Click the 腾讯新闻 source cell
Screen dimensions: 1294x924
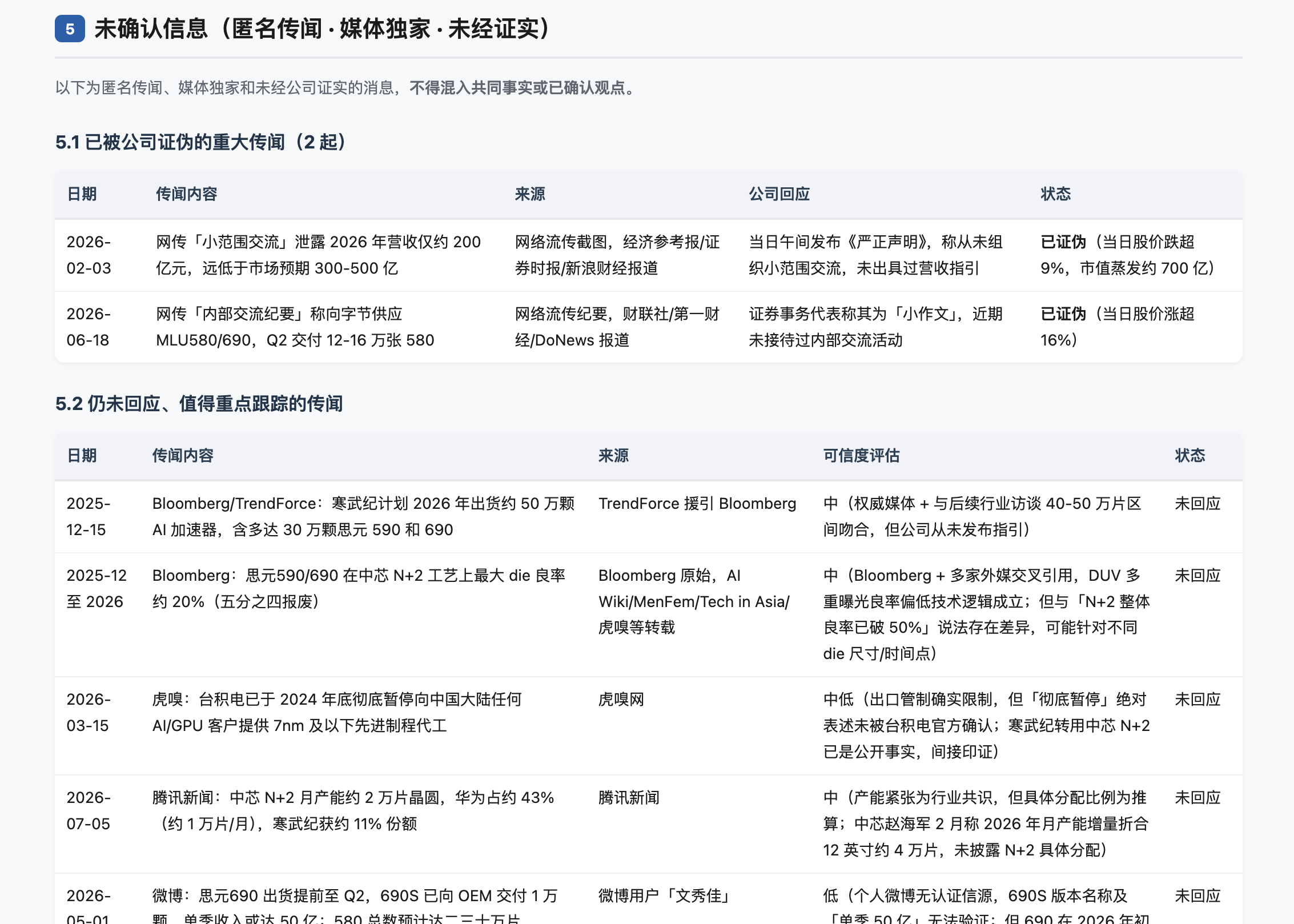[x=629, y=798]
